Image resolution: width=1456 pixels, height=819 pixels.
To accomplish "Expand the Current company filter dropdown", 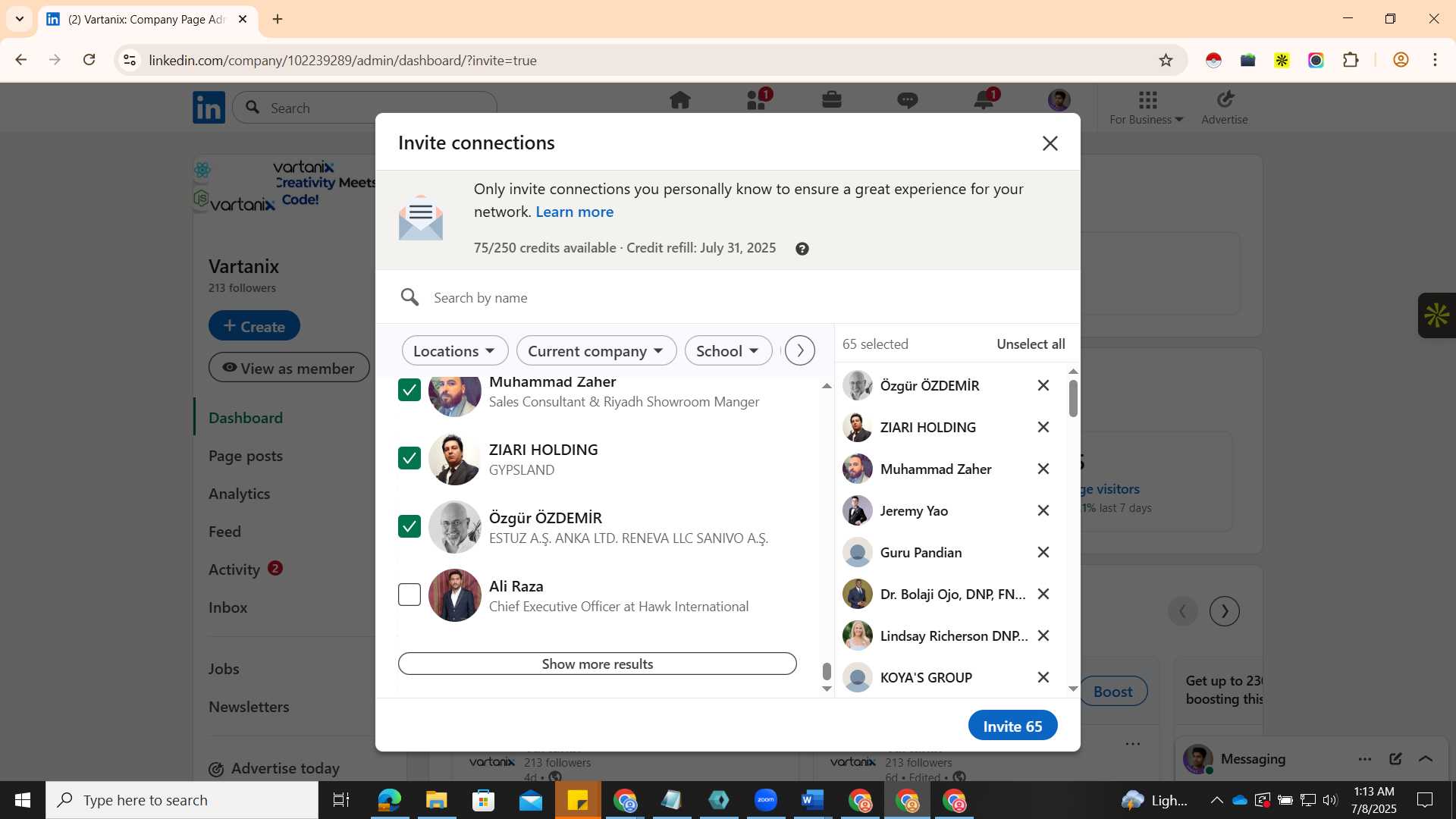I will pos(596,350).
